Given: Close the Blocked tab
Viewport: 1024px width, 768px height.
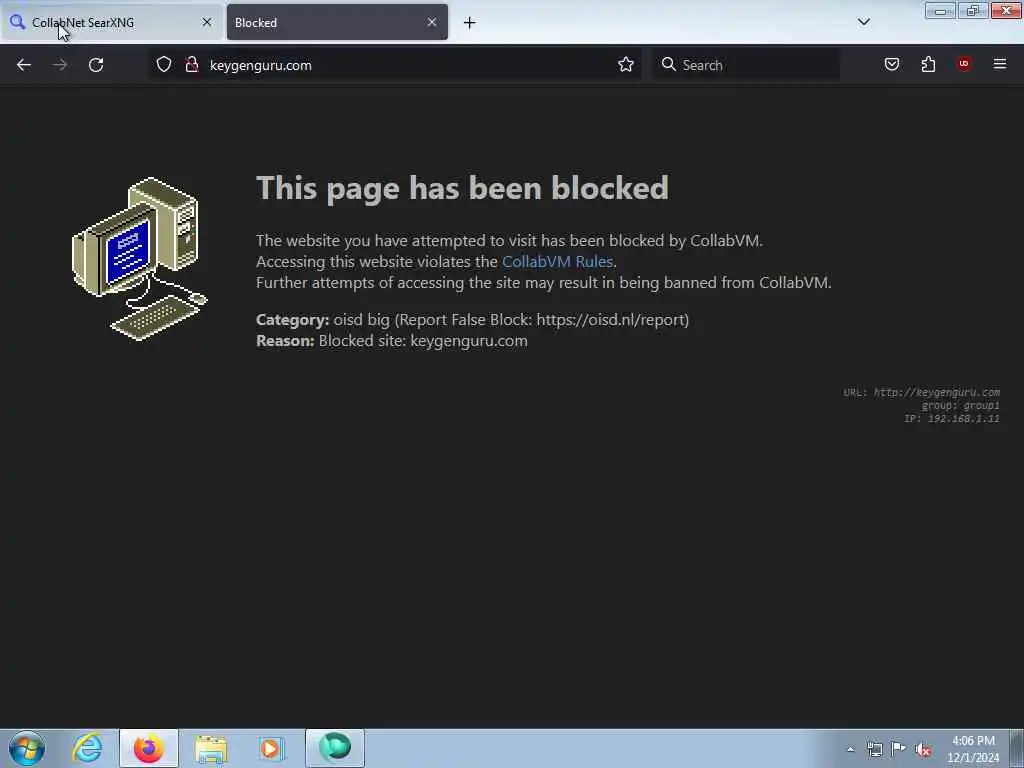Looking at the screenshot, I should (x=432, y=22).
